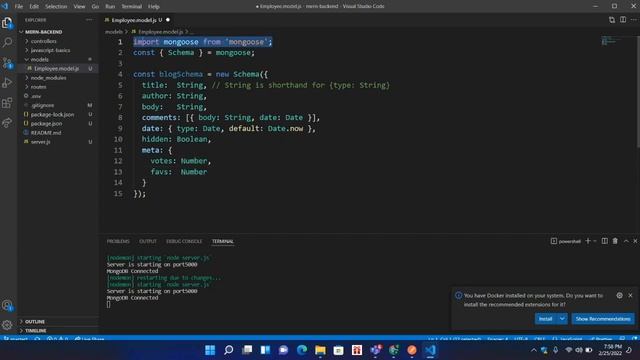Open the Run menu
This screenshot has width=640, height=360.
110,7
